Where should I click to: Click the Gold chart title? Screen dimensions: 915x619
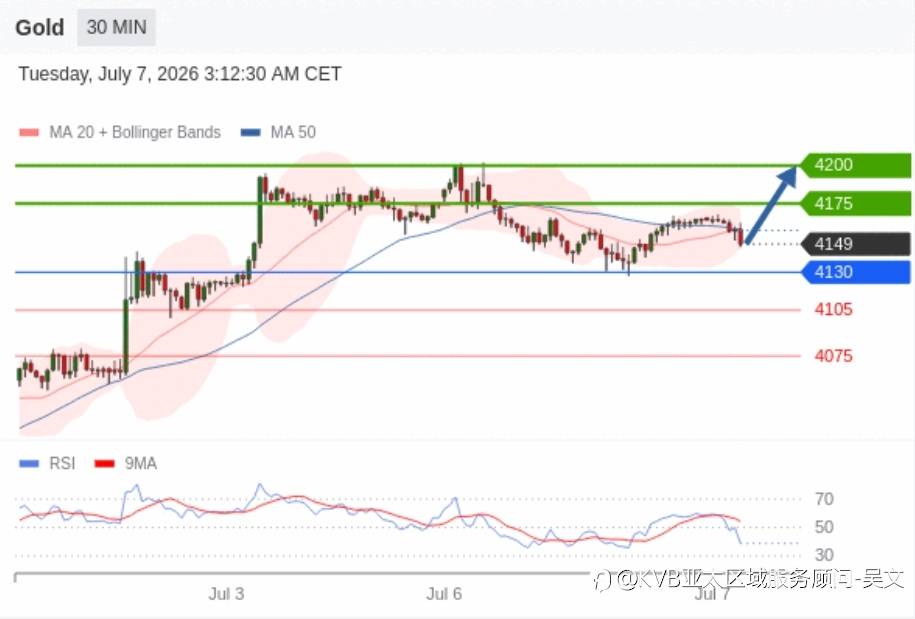pyautogui.click(x=40, y=27)
